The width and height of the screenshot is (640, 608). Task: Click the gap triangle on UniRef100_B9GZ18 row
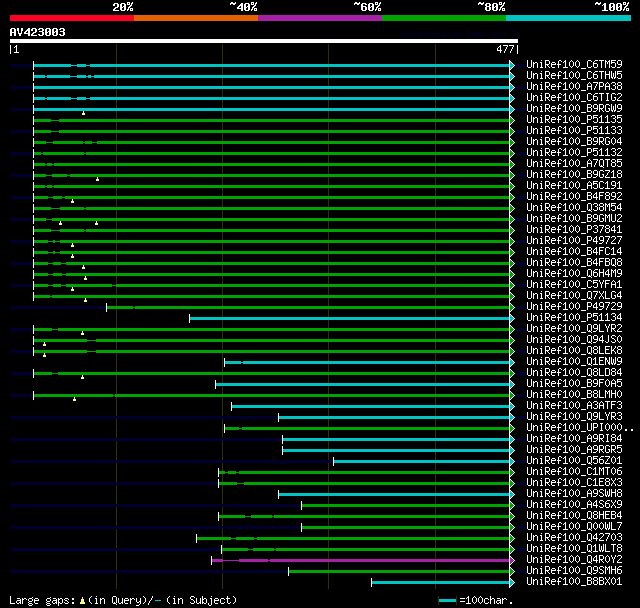(x=98, y=179)
